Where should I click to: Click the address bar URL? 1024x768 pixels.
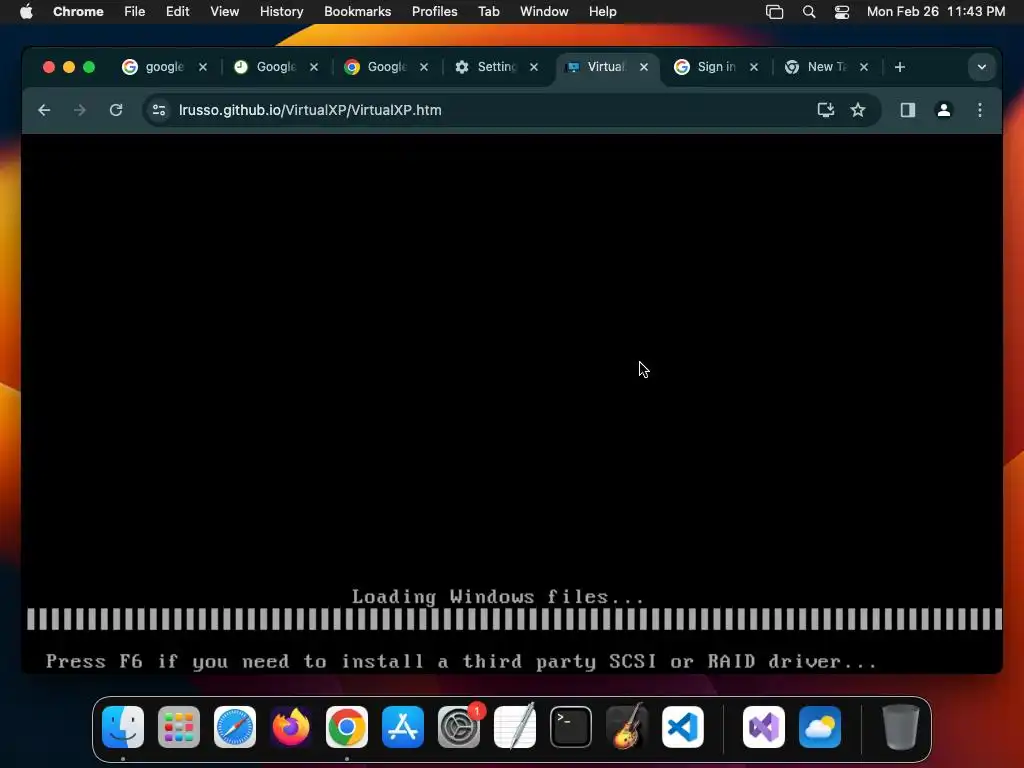310,110
